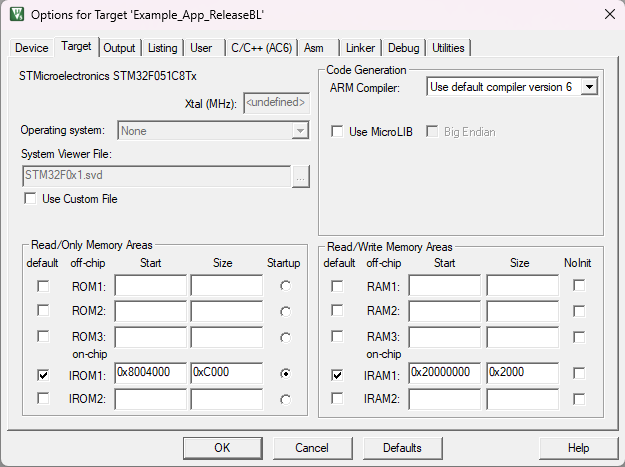Enable the Use MicroLIB checkbox
625x467 pixels.
coord(338,132)
